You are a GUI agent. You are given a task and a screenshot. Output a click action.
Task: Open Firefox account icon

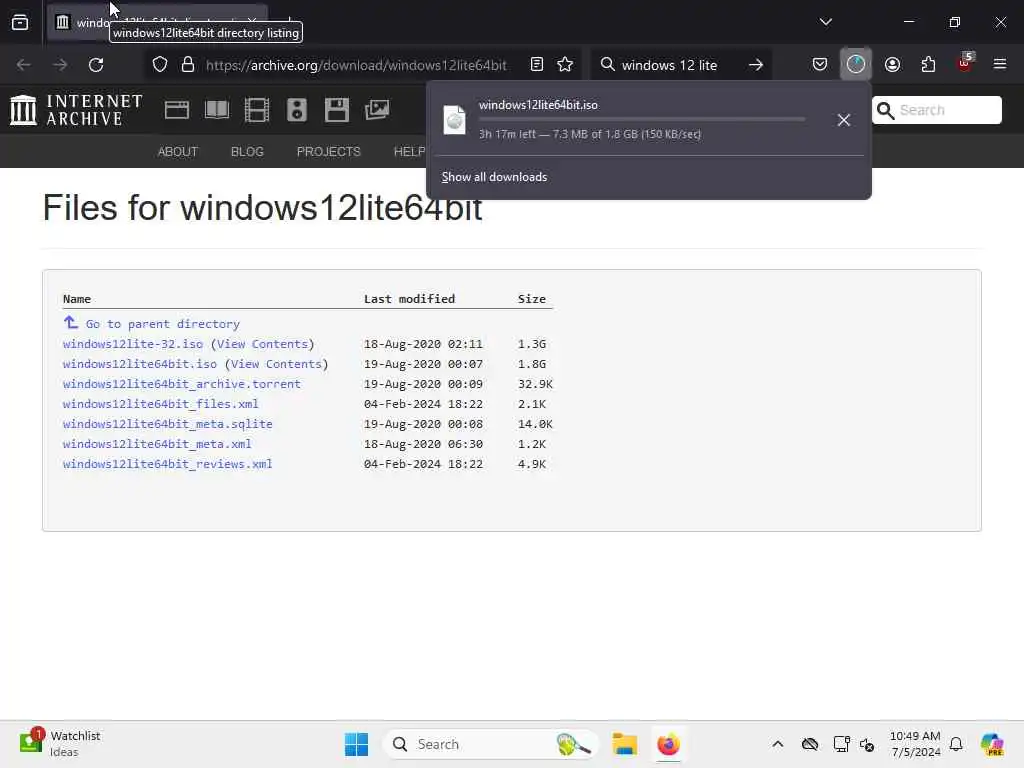point(892,64)
